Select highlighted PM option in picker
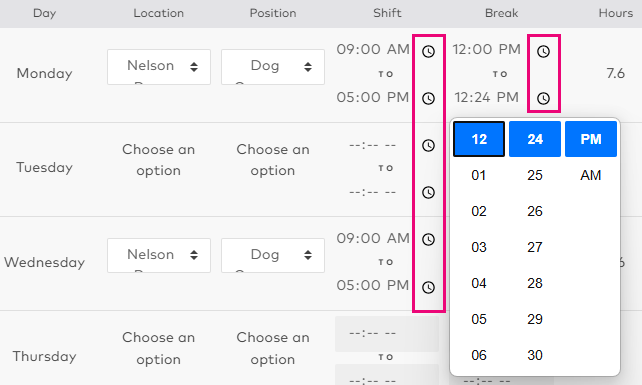Viewport: 642px width, 385px height. coord(591,139)
